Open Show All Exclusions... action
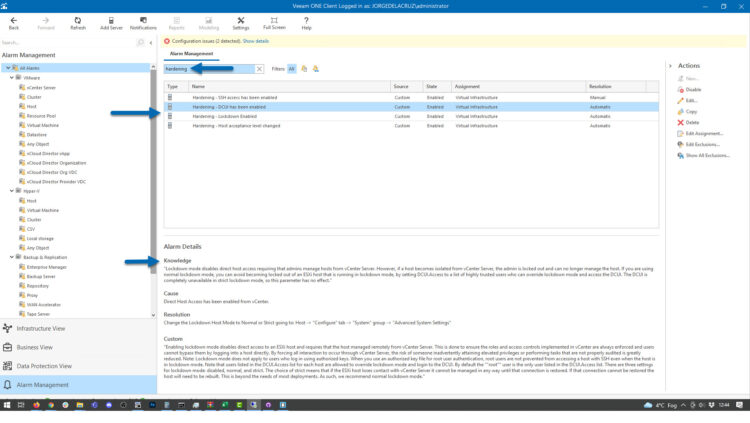The height and width of the screenshot is (423, 750). tap(704, 156)
